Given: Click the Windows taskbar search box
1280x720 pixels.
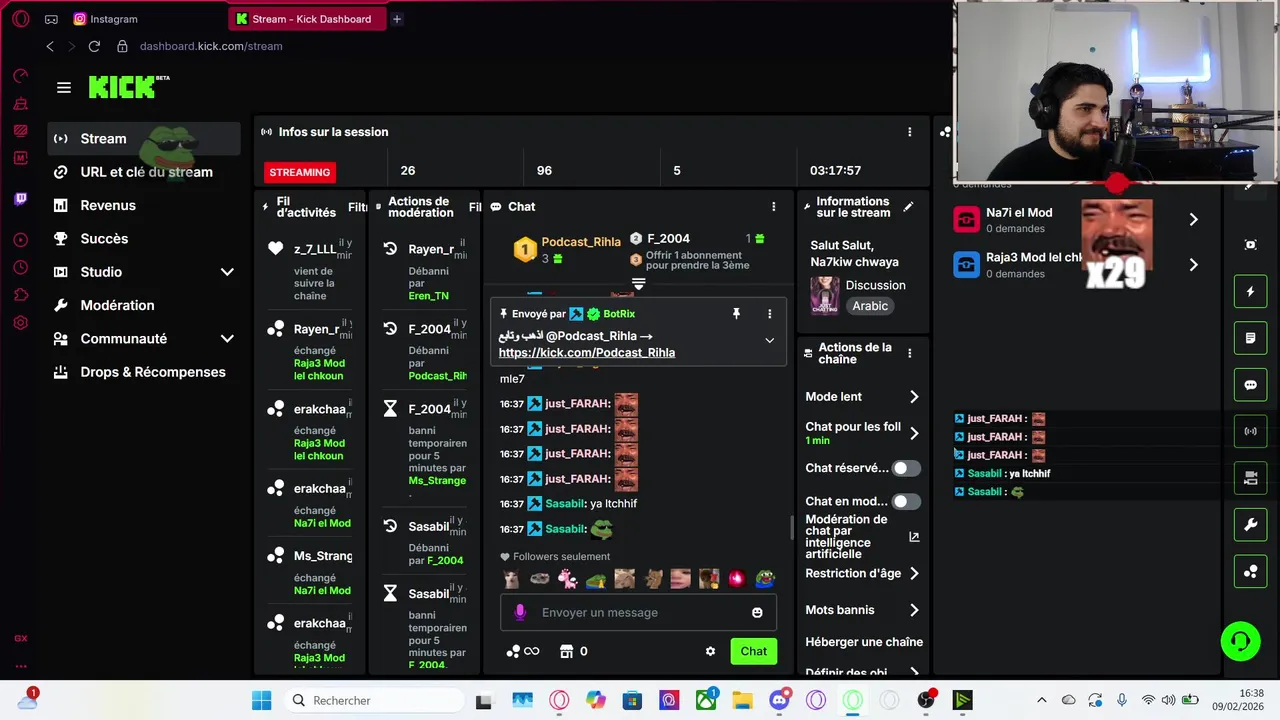Looking at the screenshot, I should 372,700.
